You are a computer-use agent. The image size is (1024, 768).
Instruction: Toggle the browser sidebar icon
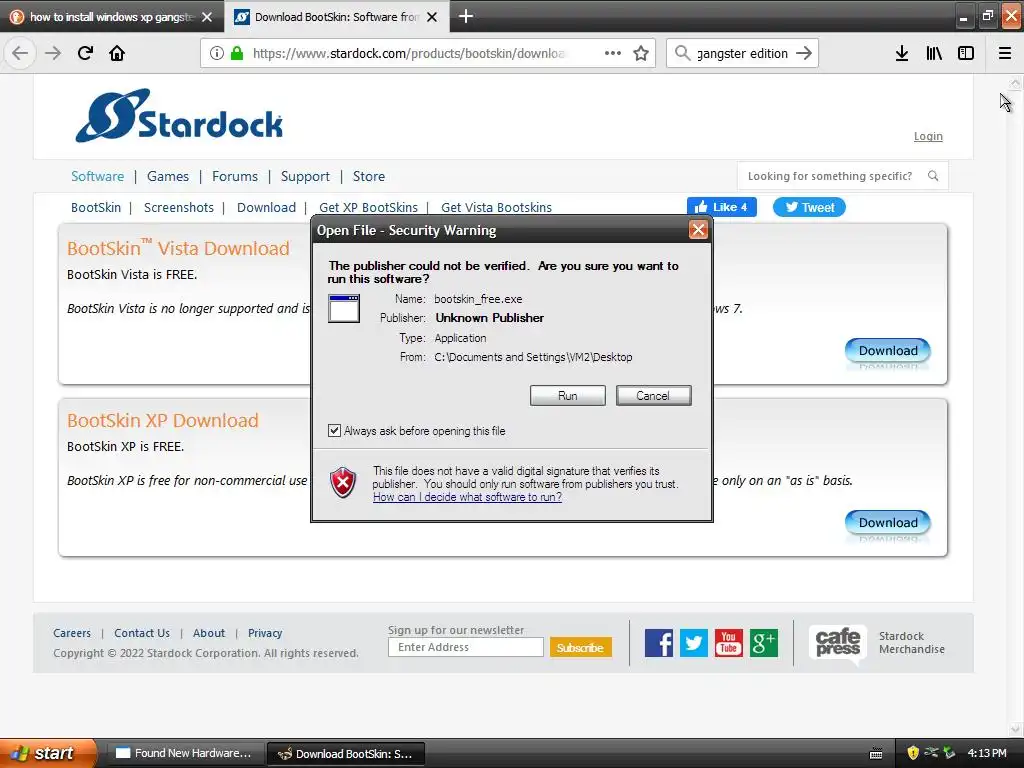point(966,53)
